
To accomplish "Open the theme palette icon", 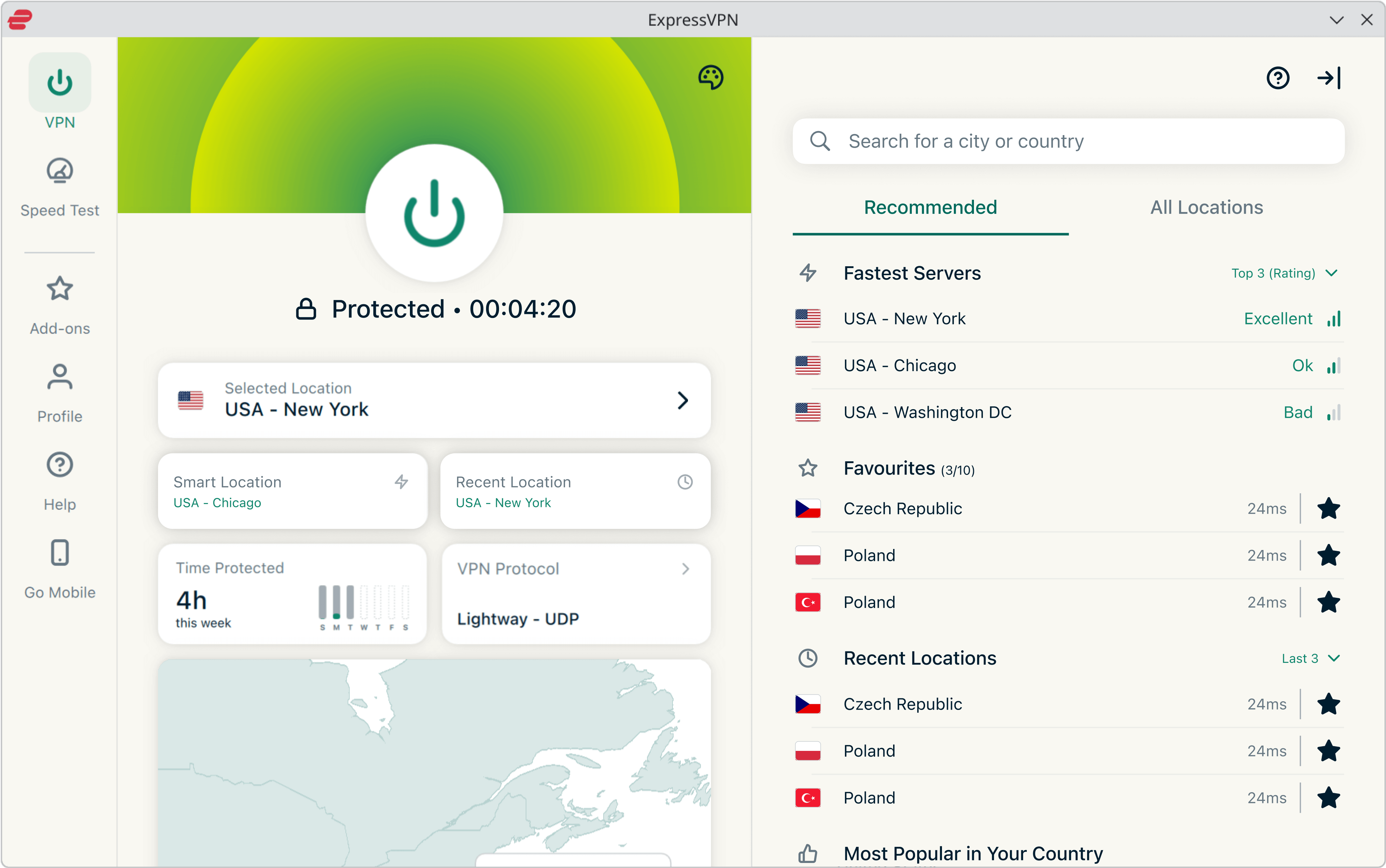I will pos(710,77).
